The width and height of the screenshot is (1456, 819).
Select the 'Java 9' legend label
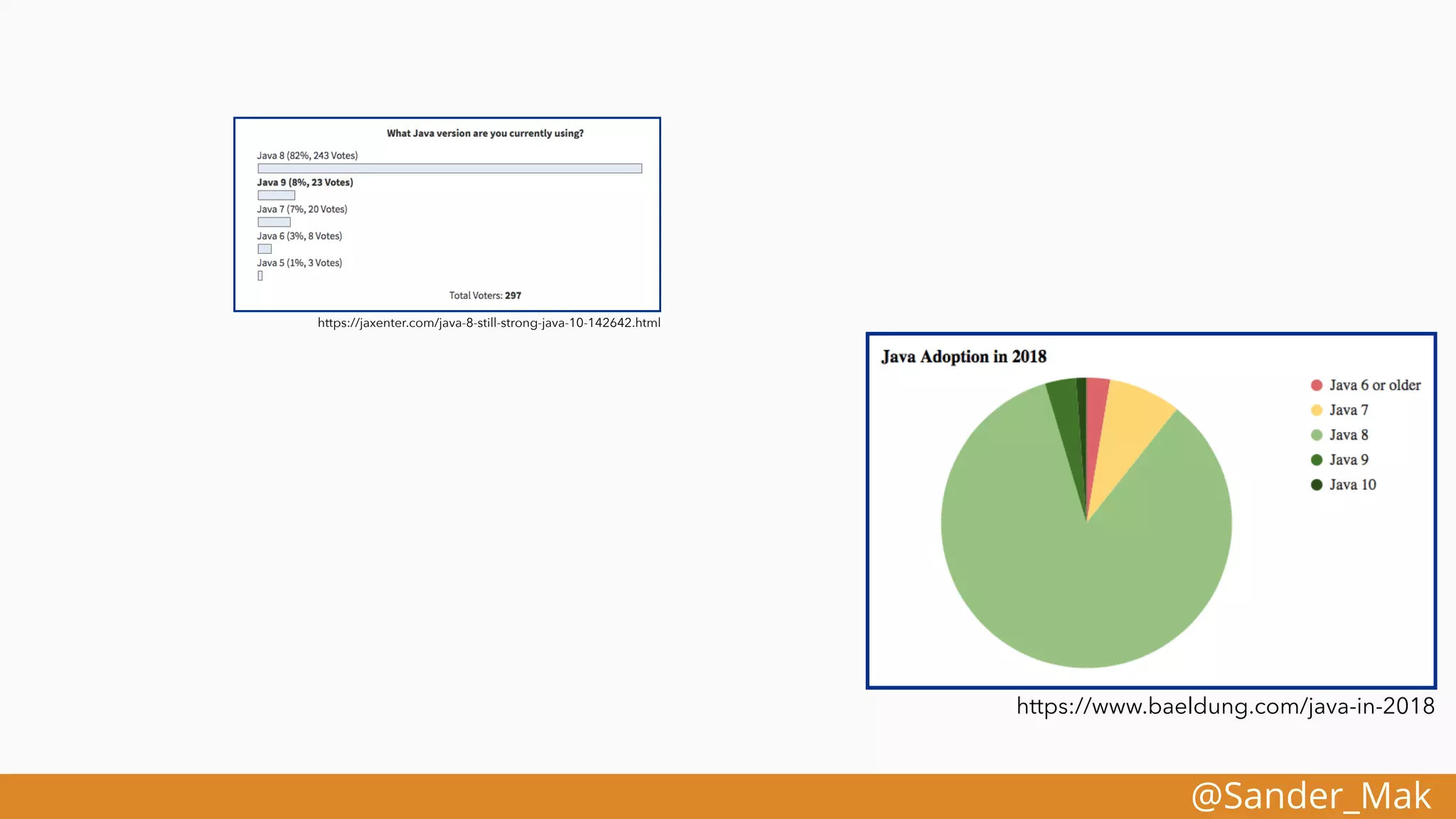coord(1349,460)
